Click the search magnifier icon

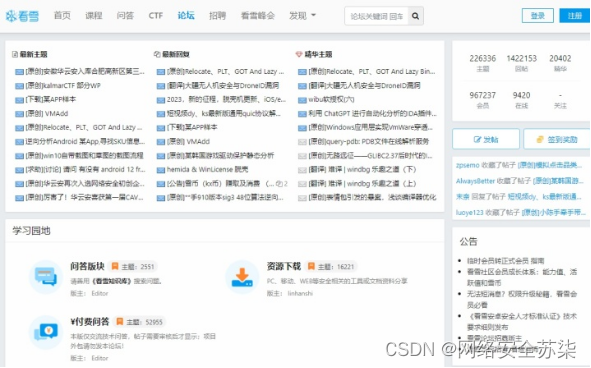click(x=415, y=16)
